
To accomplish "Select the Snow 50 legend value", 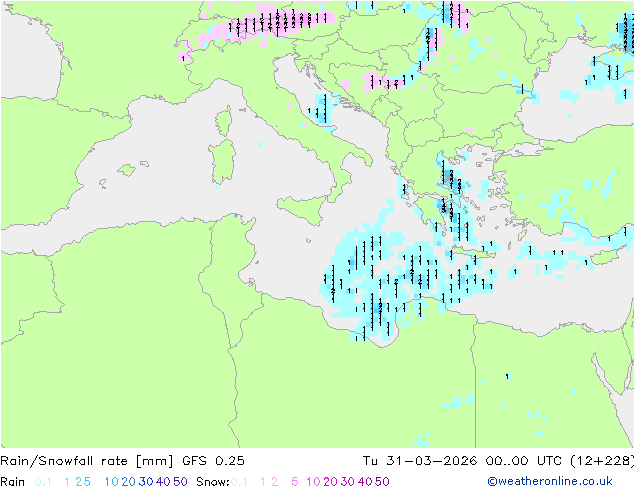I will (382, 482).
